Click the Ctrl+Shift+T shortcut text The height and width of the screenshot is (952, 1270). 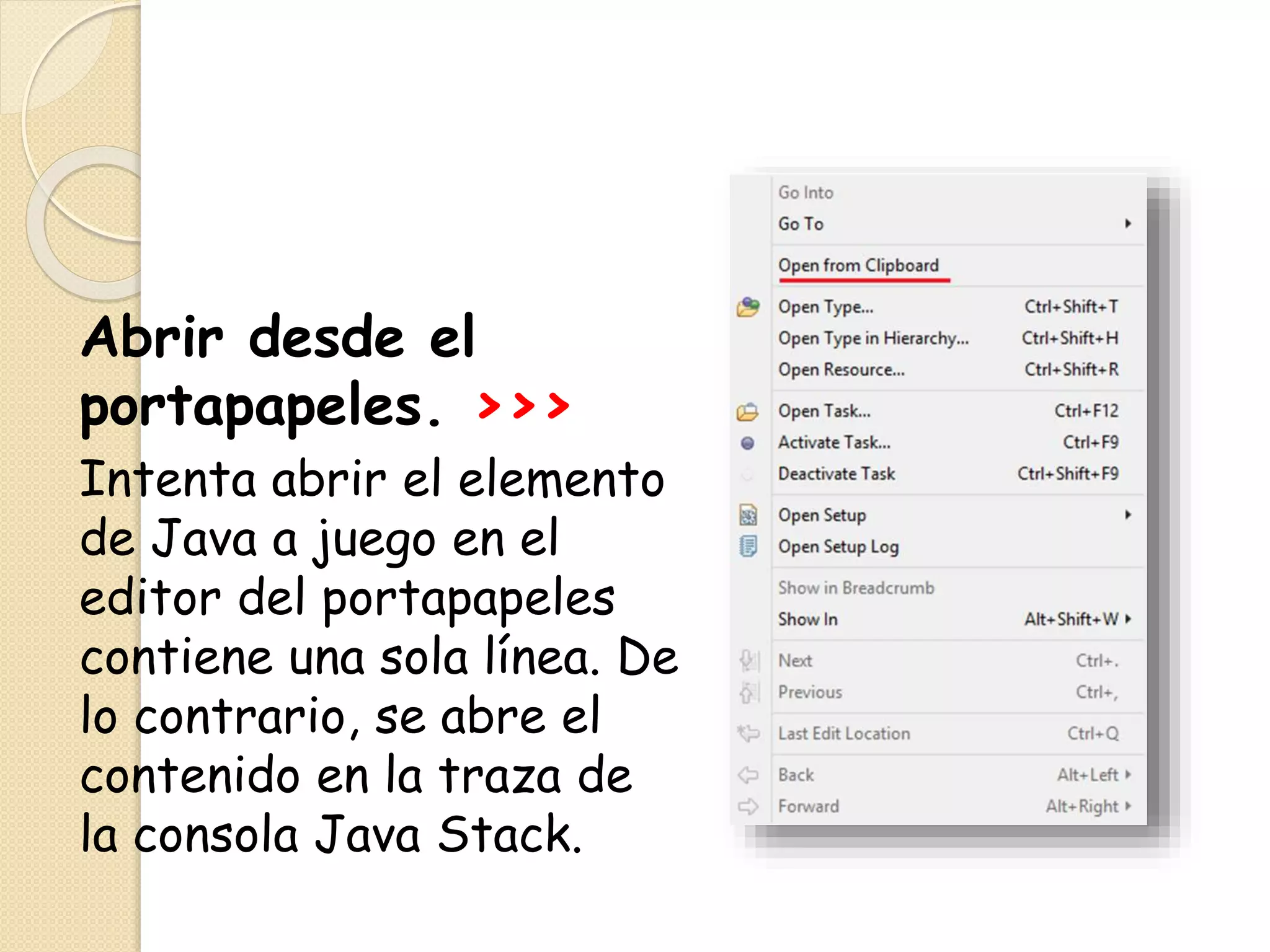1072,307
